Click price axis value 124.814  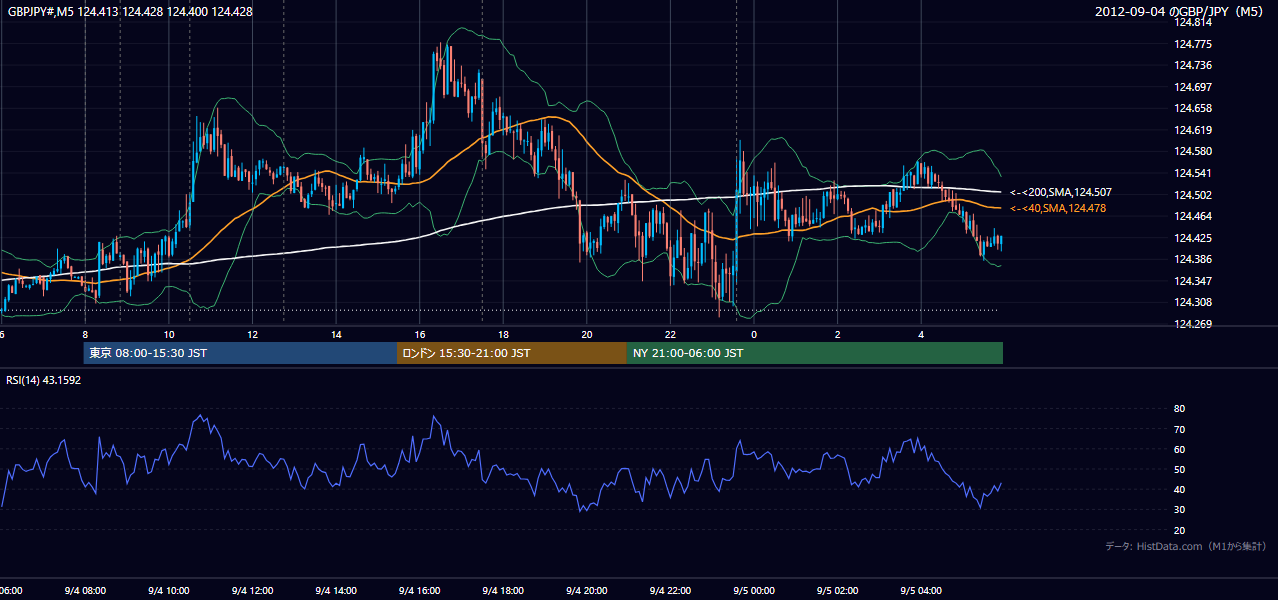tap(1194, 22)
